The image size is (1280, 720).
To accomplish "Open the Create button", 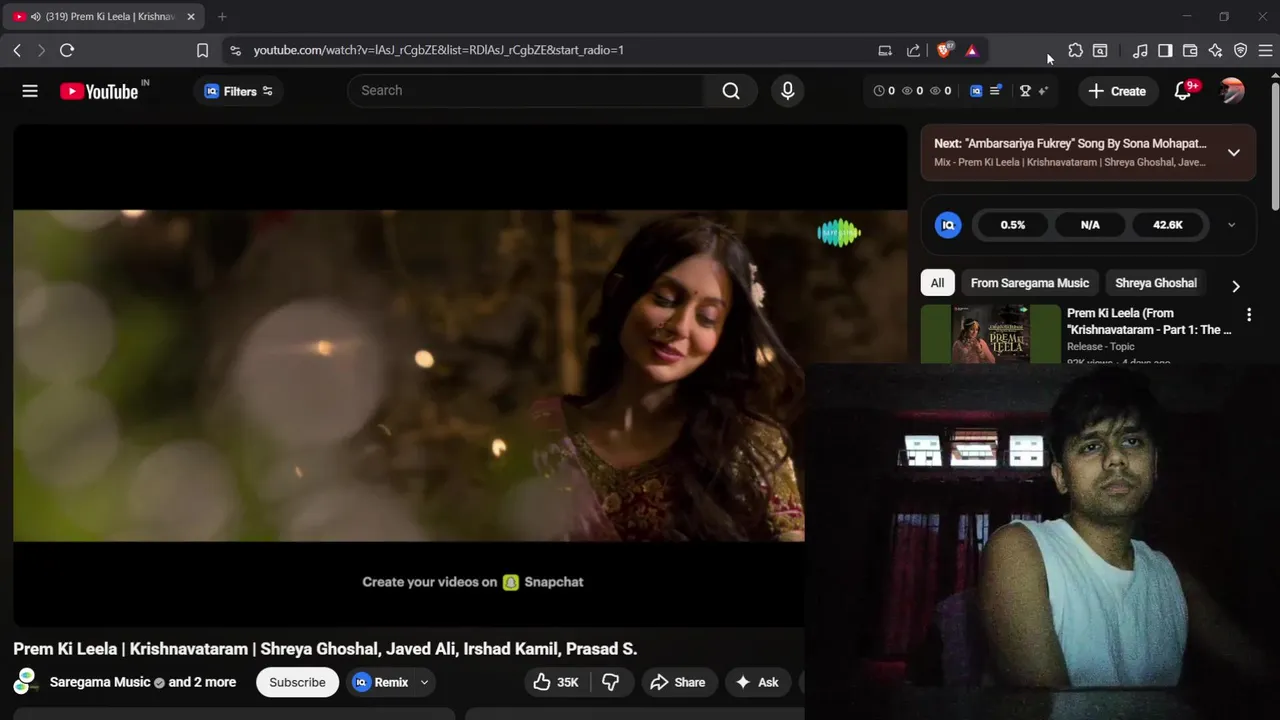I will (1117, 91).
